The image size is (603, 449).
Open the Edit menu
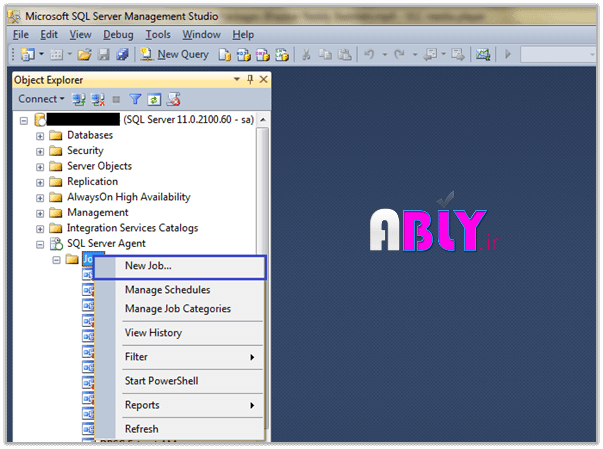point(49,35)
